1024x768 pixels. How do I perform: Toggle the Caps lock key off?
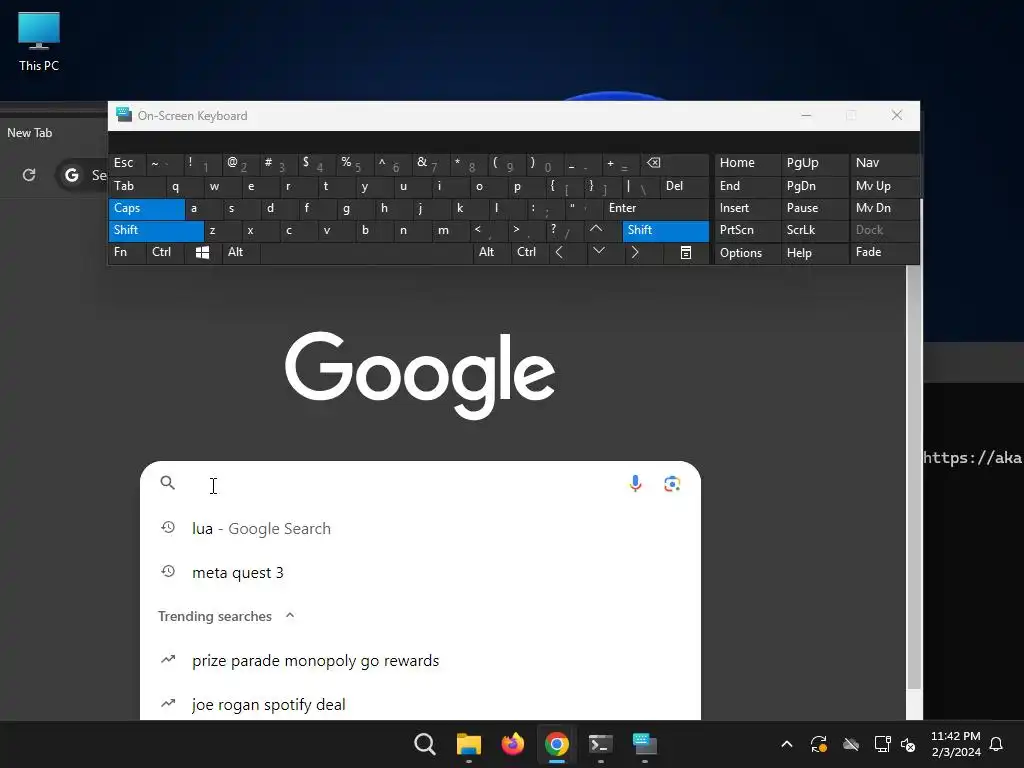146,208
